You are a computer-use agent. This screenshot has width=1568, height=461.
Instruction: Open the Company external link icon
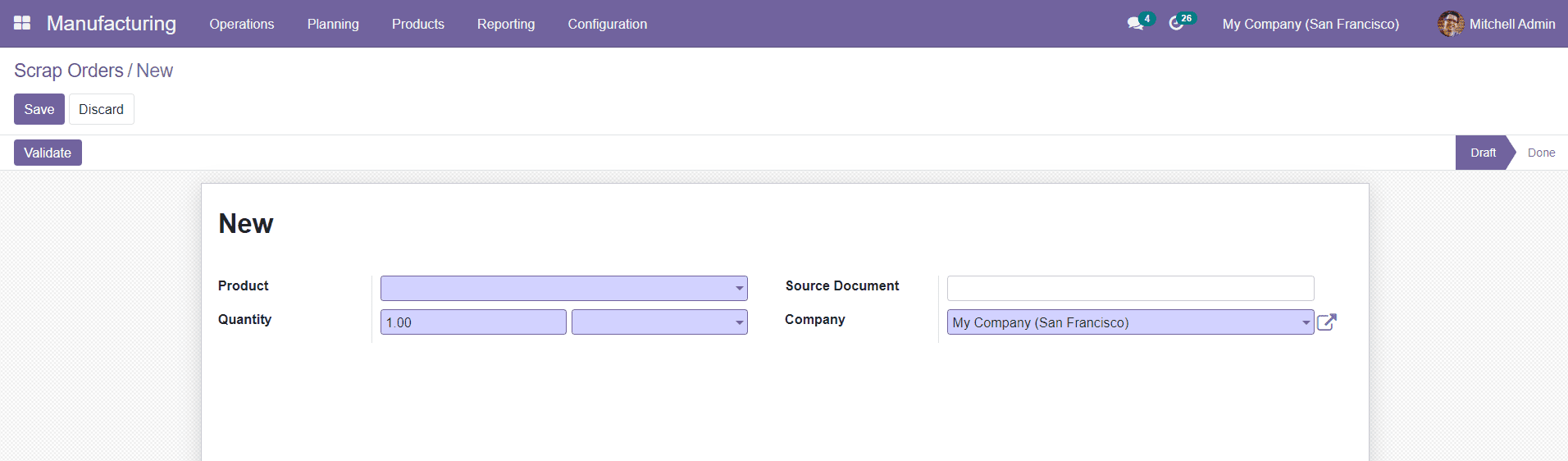pyautogui.click(x=1326, y=322)
